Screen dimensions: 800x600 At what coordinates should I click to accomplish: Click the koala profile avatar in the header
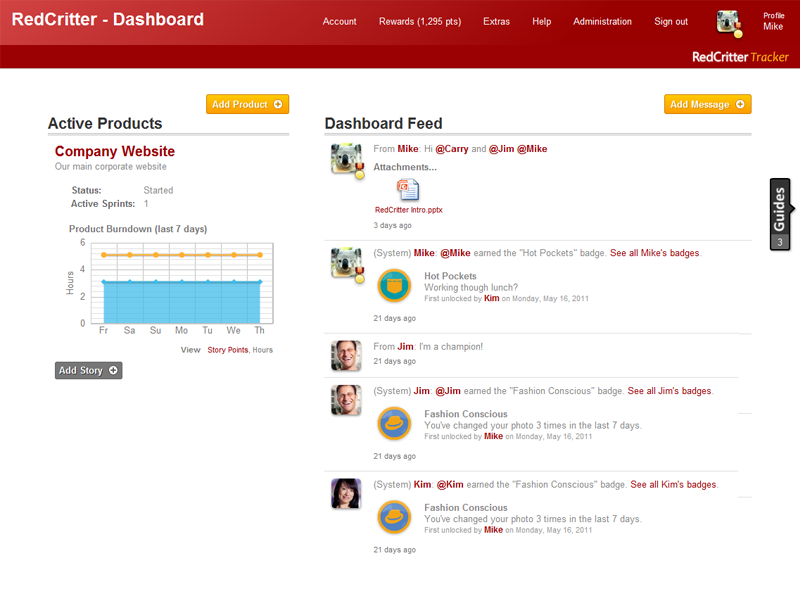[x=728, y=23]
